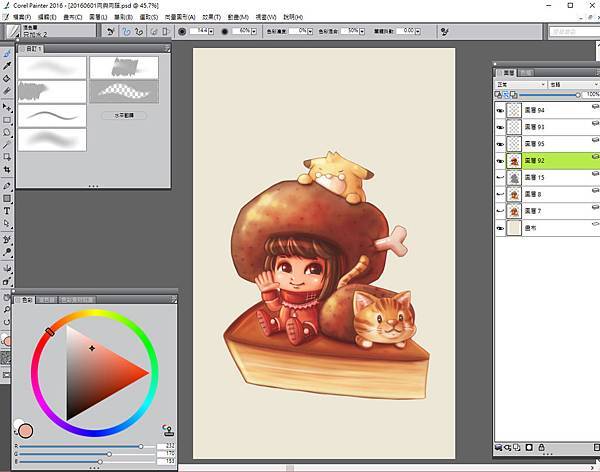The image size is (600, 472).
Task: Show hidden layer 7 via eye icon
Action: point(500,211)
